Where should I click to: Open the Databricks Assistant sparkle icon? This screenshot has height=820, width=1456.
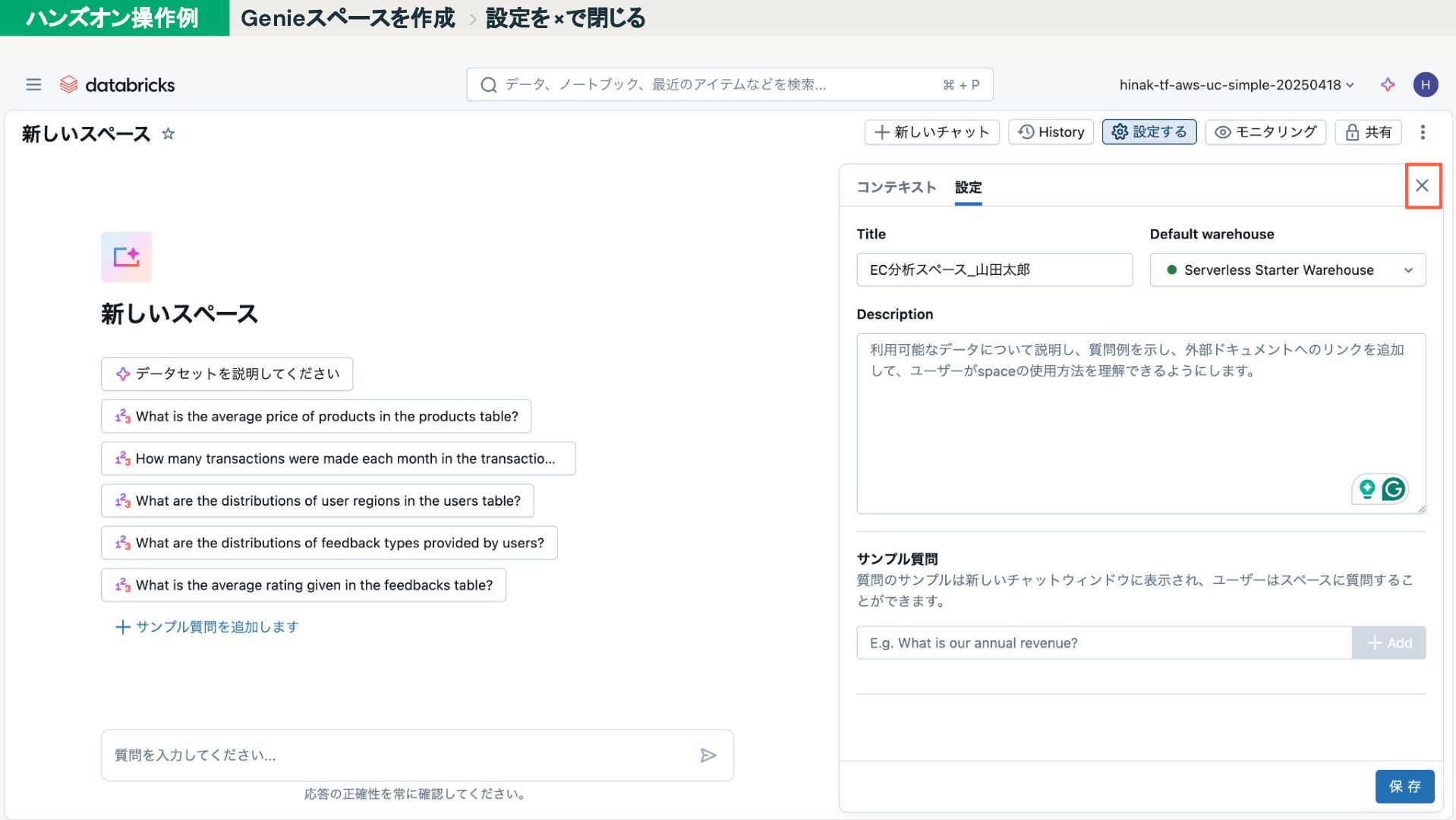click(1388, 85)
